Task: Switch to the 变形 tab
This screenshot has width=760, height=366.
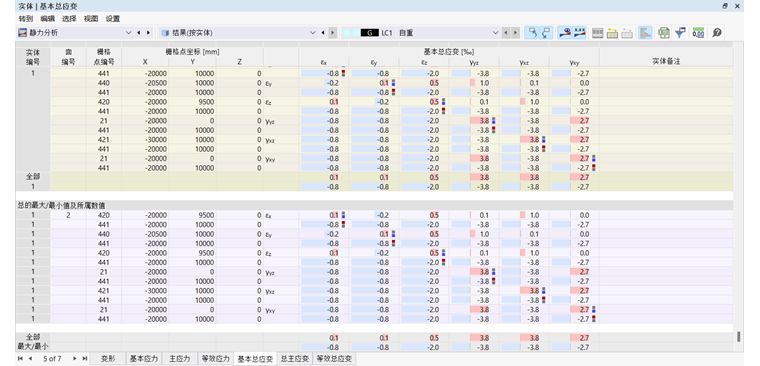Action: [x=108, y=359]
